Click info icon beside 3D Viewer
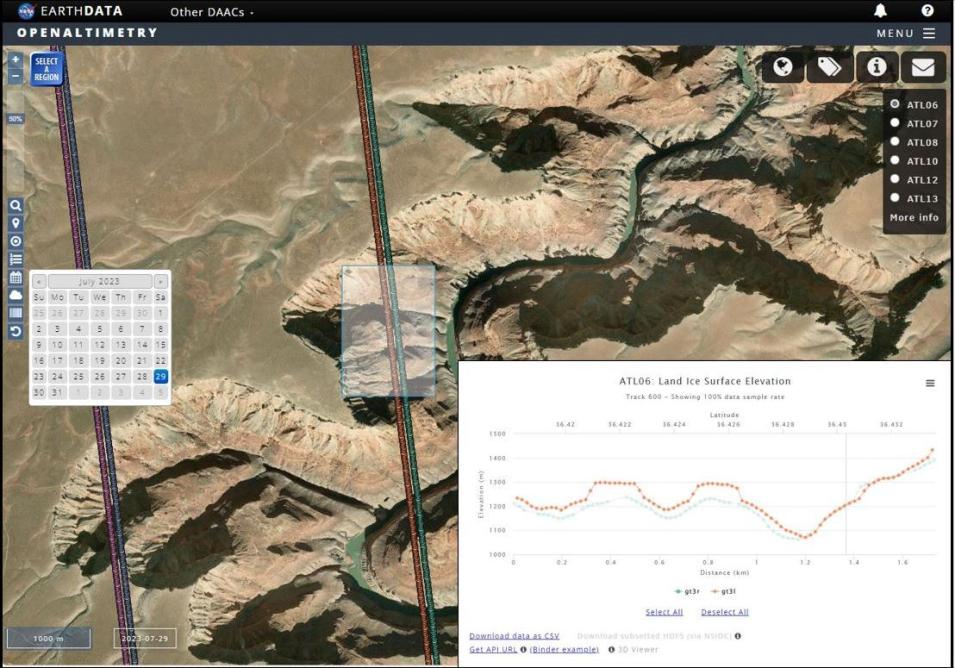 click(x=611, y=649)
